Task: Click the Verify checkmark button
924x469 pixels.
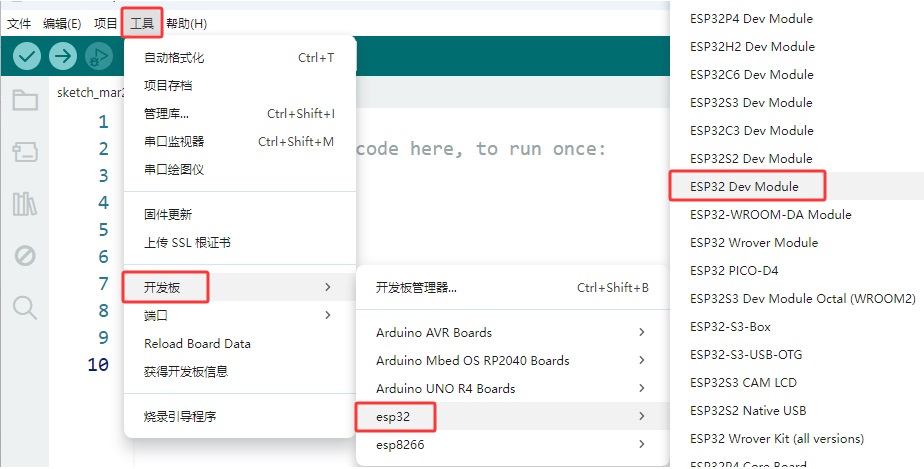Action: click(27, 57)
